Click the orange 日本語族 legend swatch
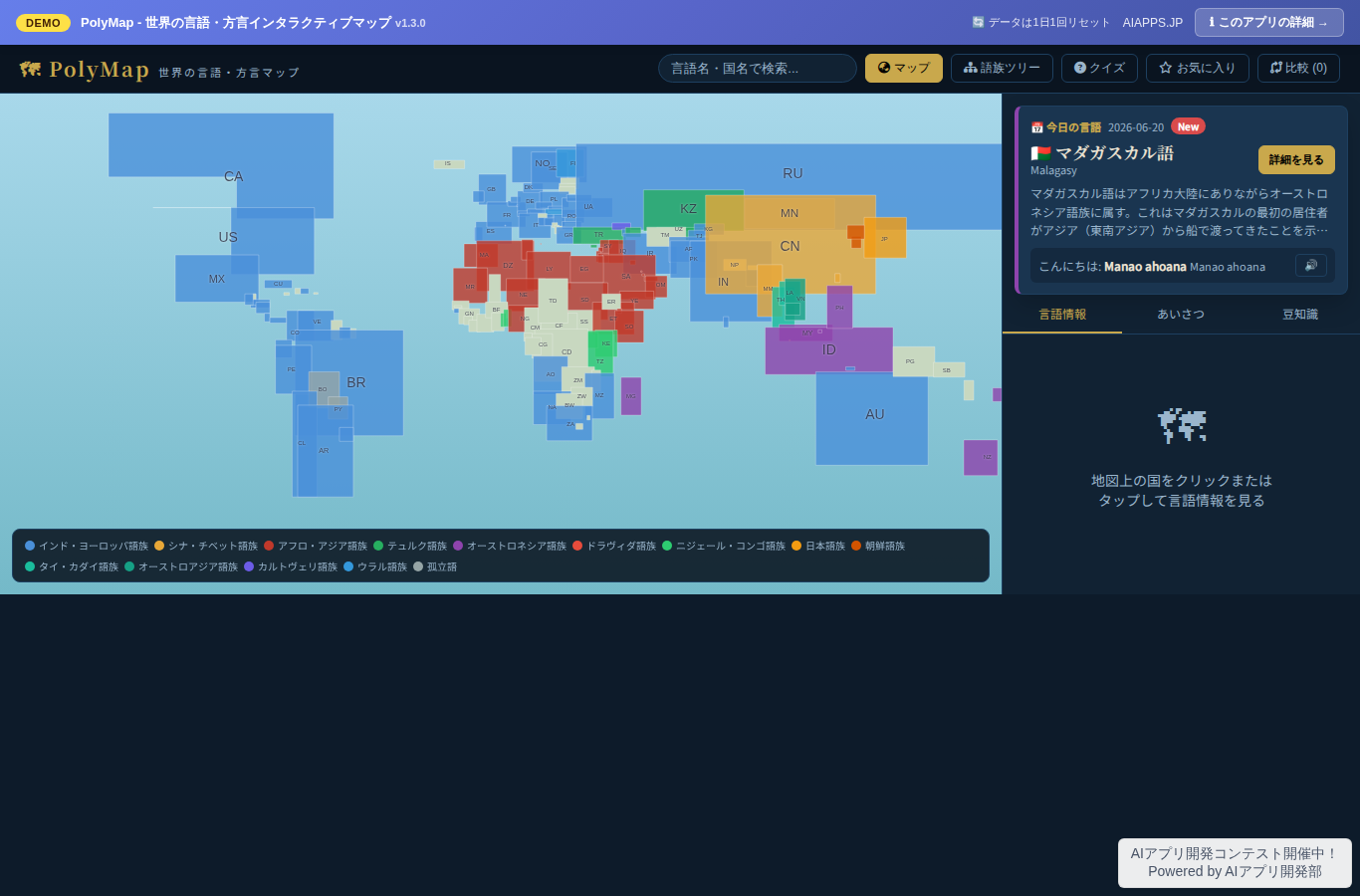Screen dimensions: 1360x896 click(x=796, y=546)
